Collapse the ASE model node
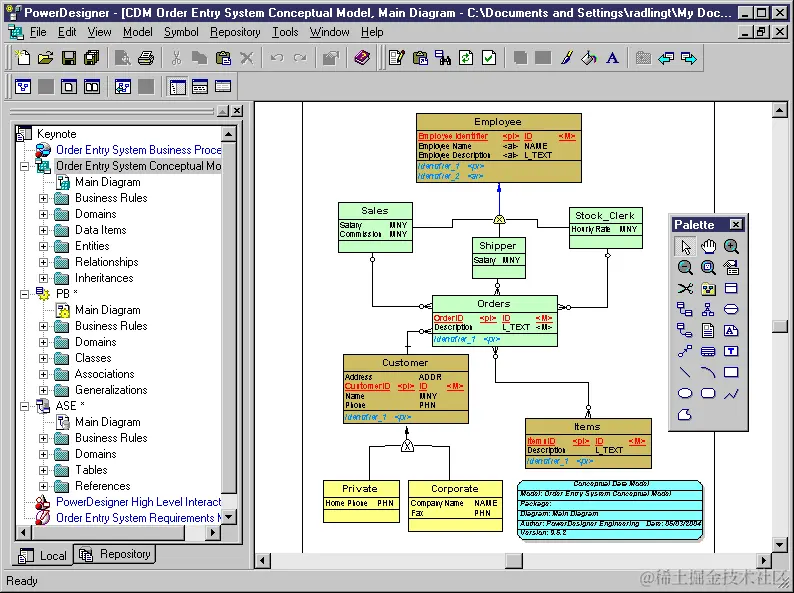Viewport: 794px width, 593px height. pyautogui.click(x=24, y=406)
